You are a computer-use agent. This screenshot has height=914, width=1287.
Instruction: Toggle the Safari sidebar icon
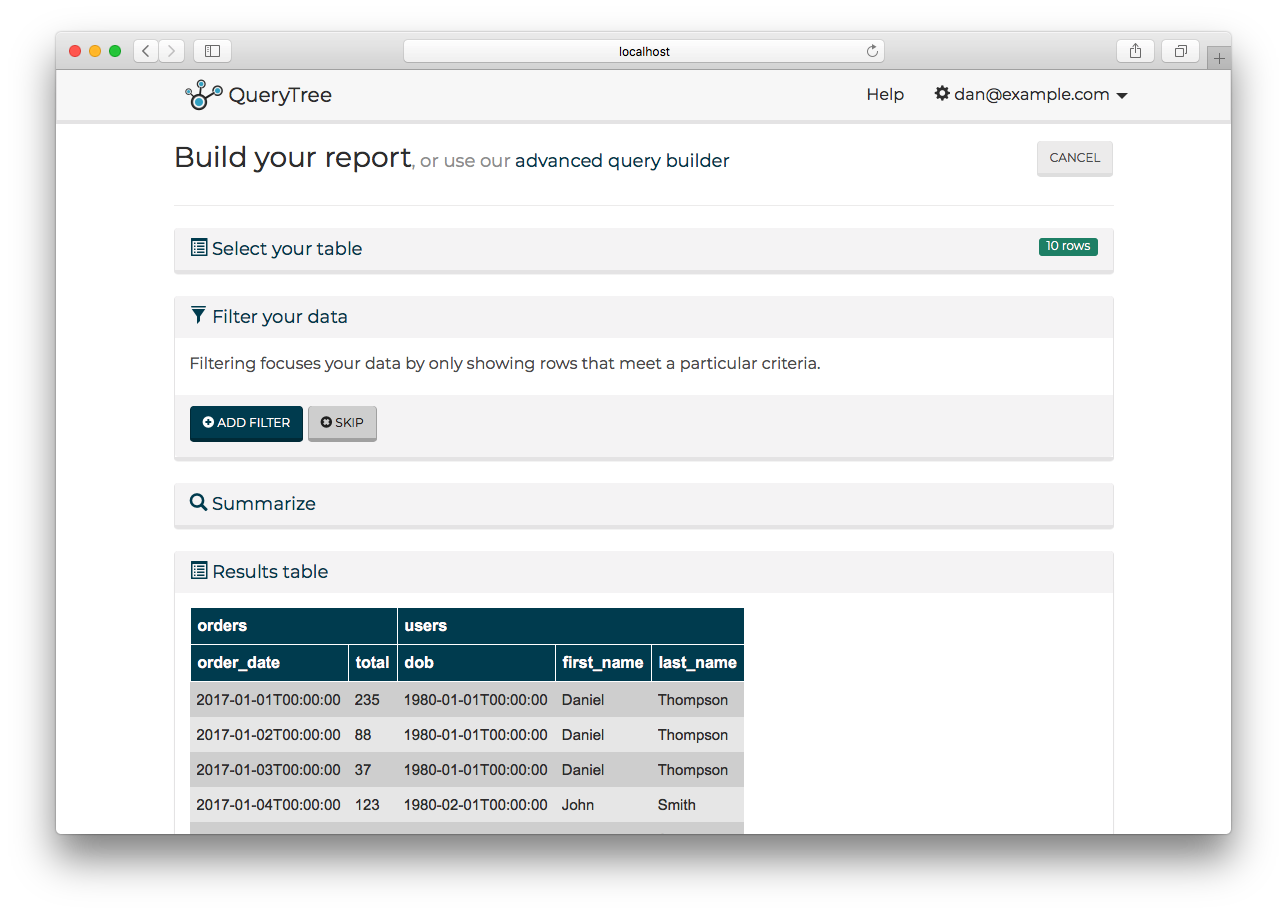click(x=211, y=50)
